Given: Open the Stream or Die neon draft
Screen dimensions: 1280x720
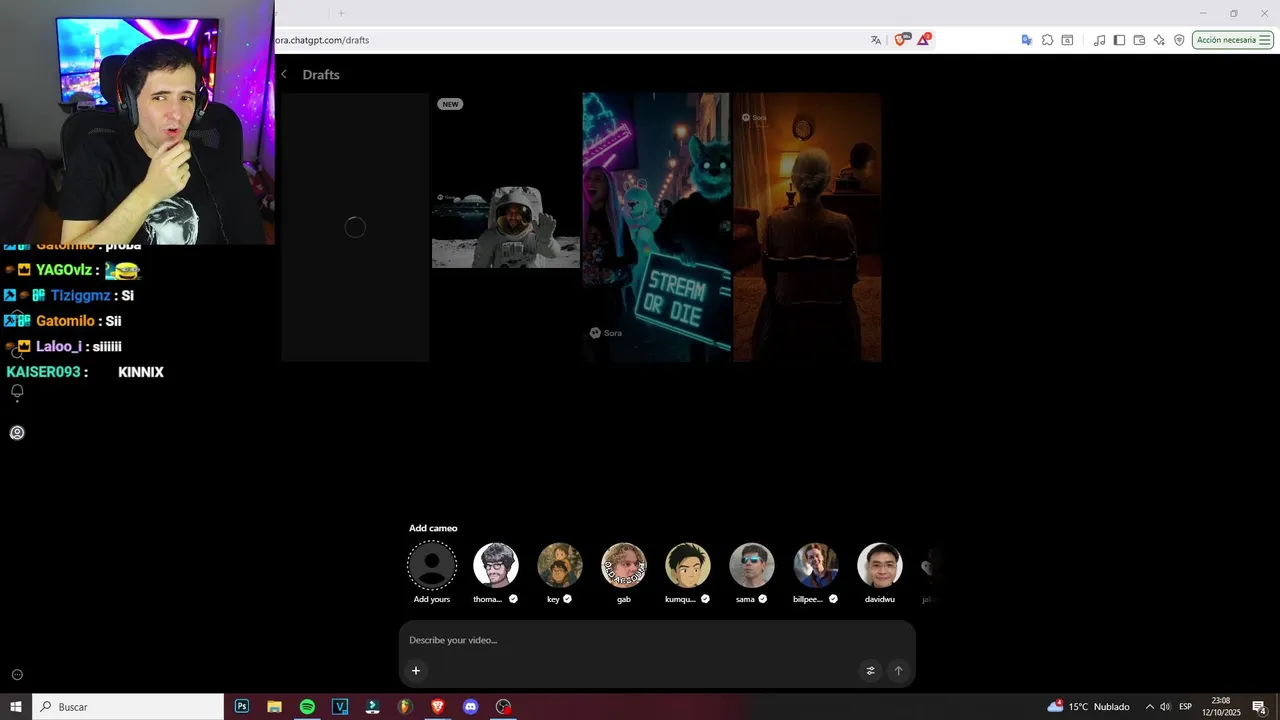Looking at the screenshot, I should [x=657, y=227].
